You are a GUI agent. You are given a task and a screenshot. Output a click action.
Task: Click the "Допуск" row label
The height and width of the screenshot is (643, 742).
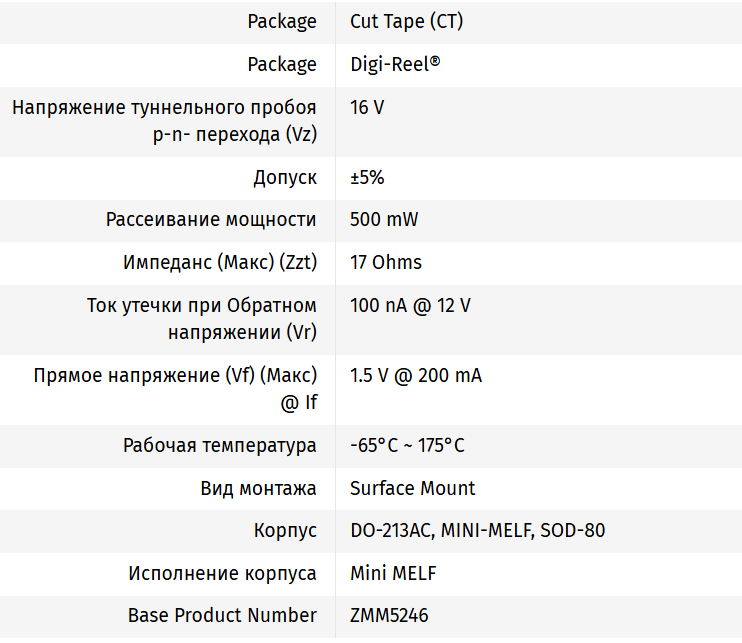pos(285,178)
